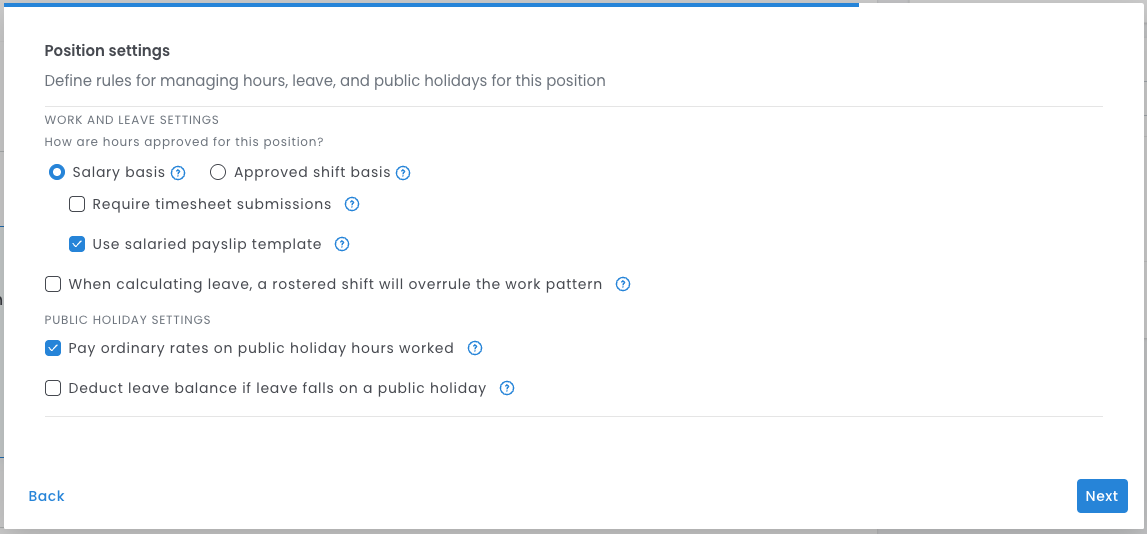Click the blue progress bar at top
1147x534 pixels.
(430, 4)
